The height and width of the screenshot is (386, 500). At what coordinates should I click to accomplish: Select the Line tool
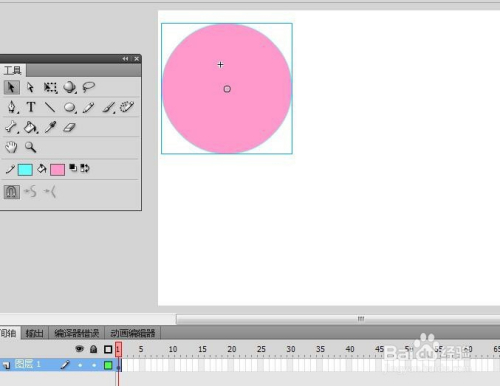coord(50,107)
